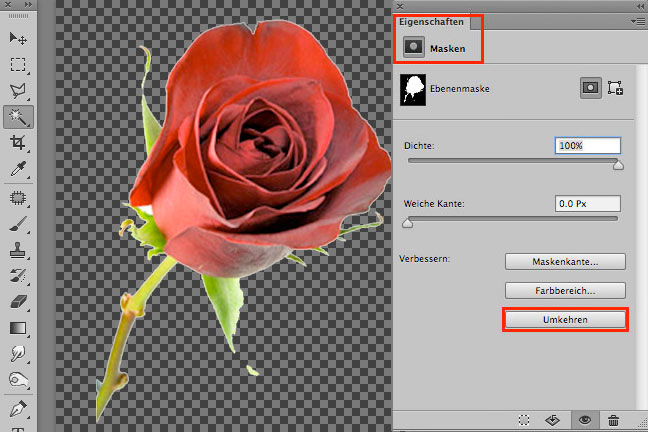The image size is (648, 432).
Task: Collapse the panel with double-arrow icon
Action: (x=637, y=6)
